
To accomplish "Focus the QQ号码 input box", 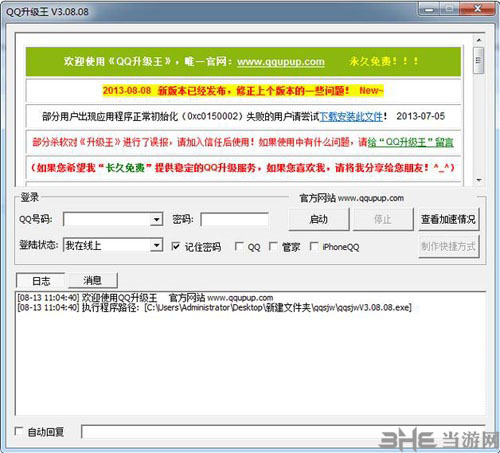I will (x=107, y=219).
